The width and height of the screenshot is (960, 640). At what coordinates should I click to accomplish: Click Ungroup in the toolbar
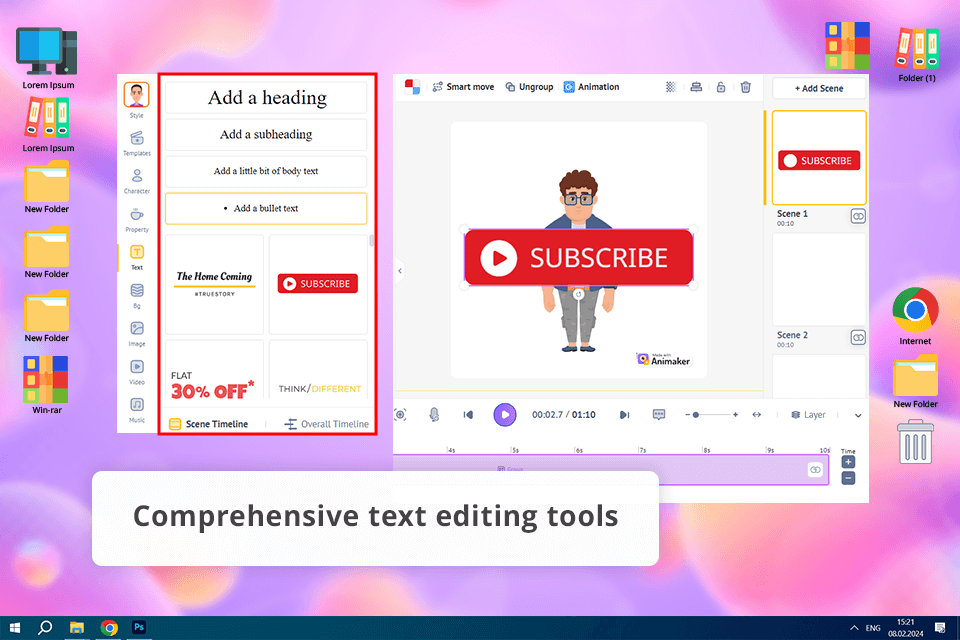point(529,87)
